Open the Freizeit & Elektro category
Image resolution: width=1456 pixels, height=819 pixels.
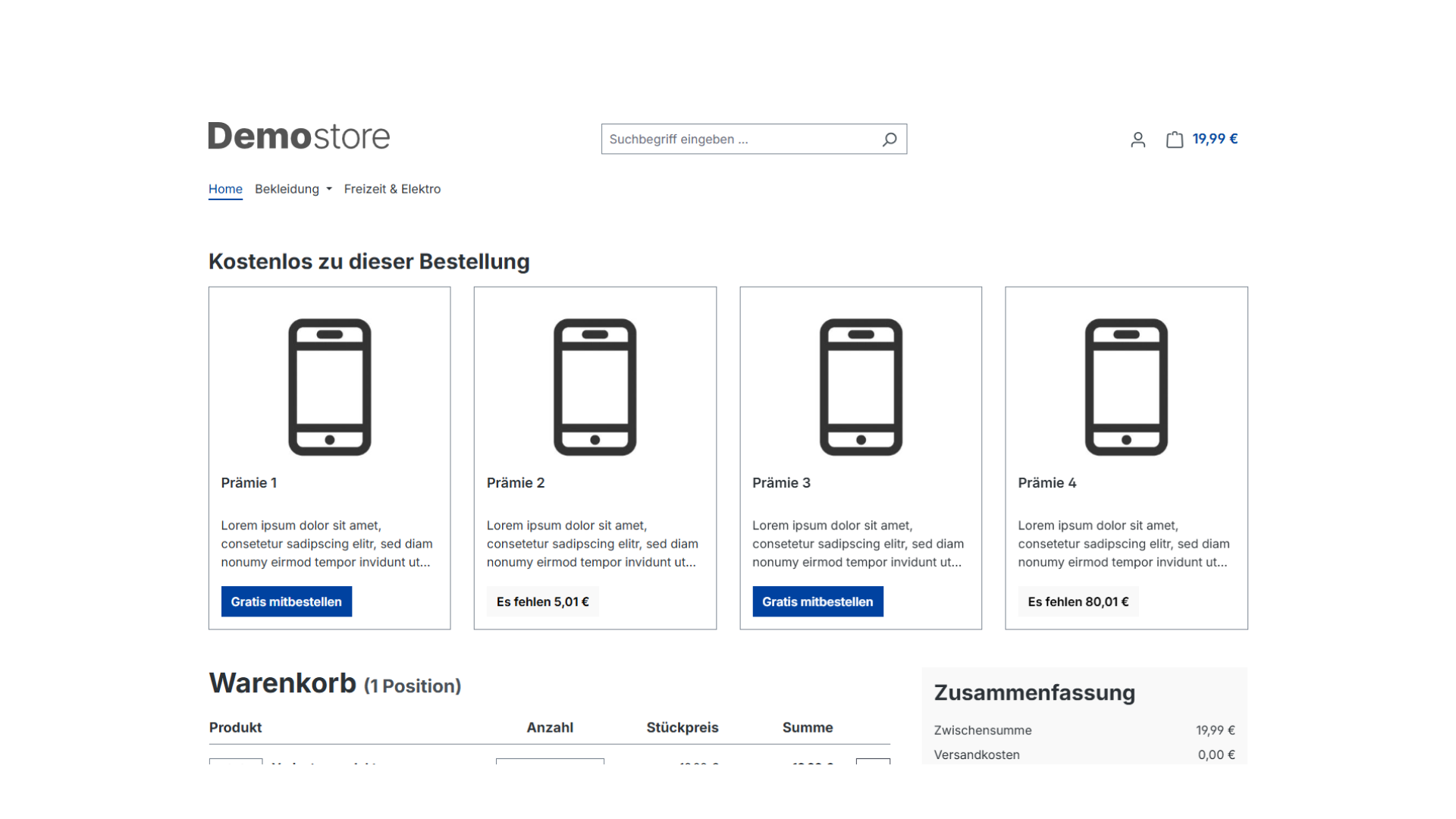pyautogui.click(x=392, y=189)
